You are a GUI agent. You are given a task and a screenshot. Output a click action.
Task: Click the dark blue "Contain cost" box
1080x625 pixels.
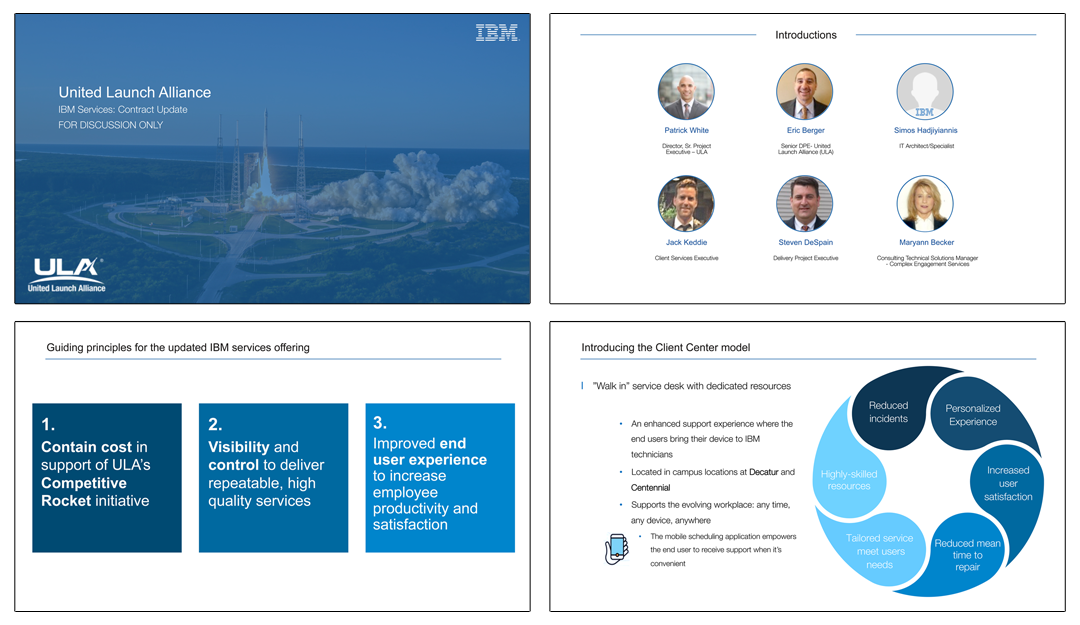pyautogui.click(x=107, y=478)
